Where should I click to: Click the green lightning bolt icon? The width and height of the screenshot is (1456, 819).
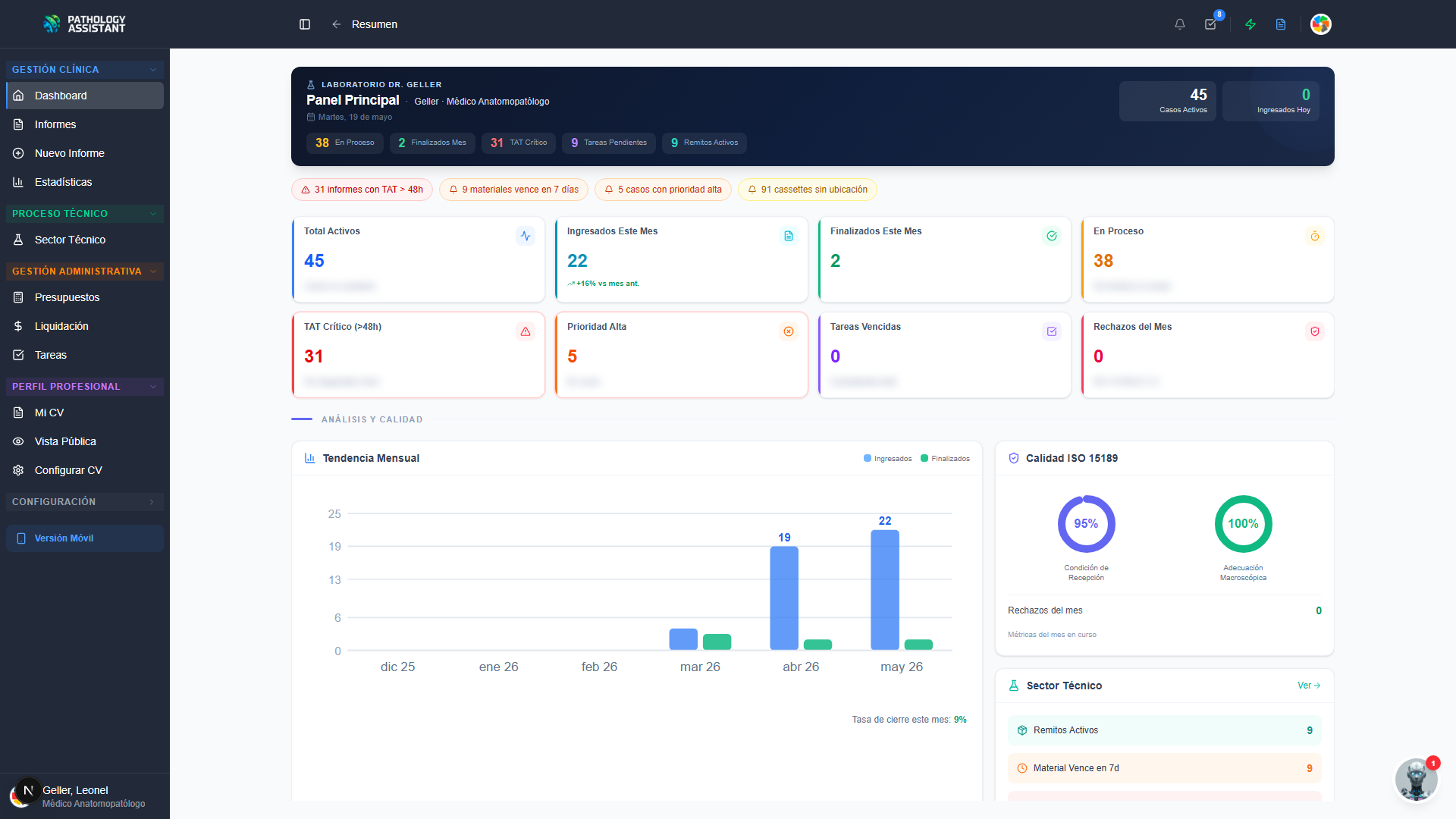1250,24
